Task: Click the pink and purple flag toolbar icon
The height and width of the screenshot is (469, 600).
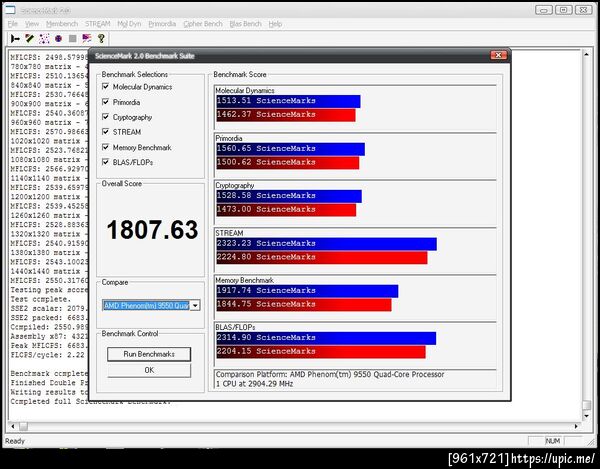Action: point(87,39)
